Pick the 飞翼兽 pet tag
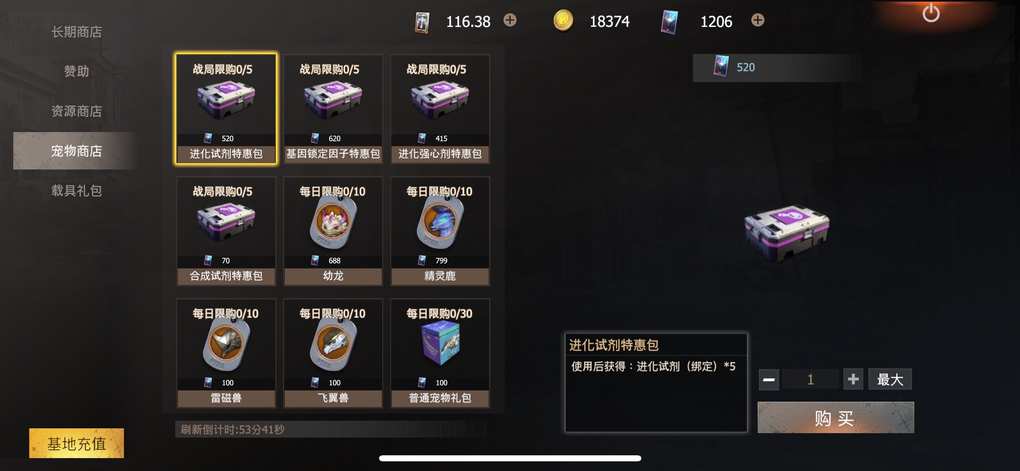Screen dimensions: 1020x471 coord(333,353)
